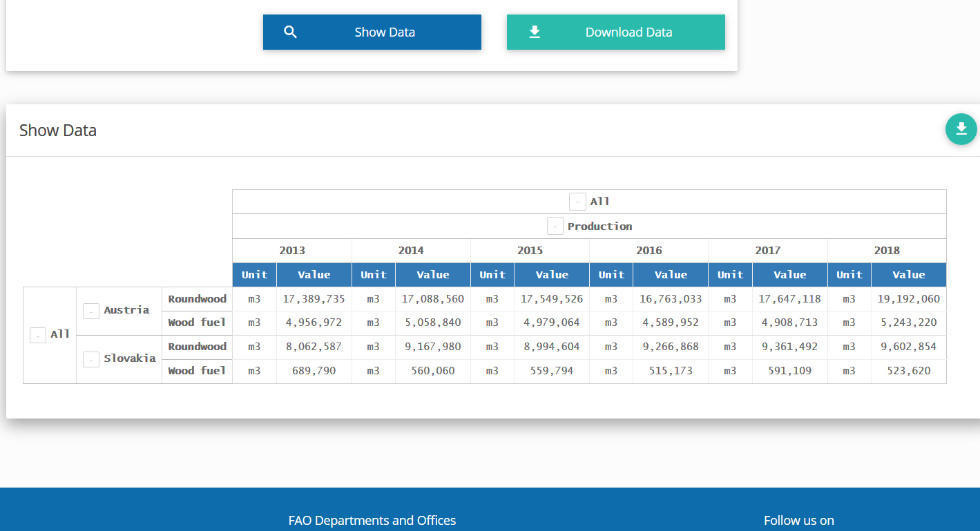Click the Unit header under 2017
980x531 pixels.
[730, 274]
